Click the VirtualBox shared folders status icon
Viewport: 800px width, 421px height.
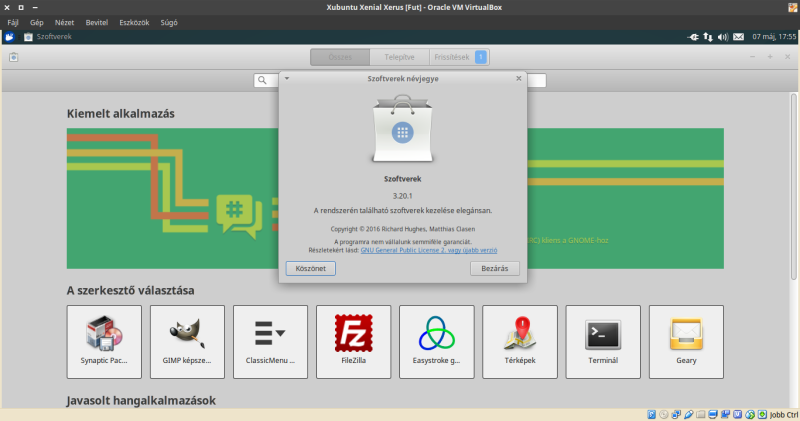coord(701,414)
